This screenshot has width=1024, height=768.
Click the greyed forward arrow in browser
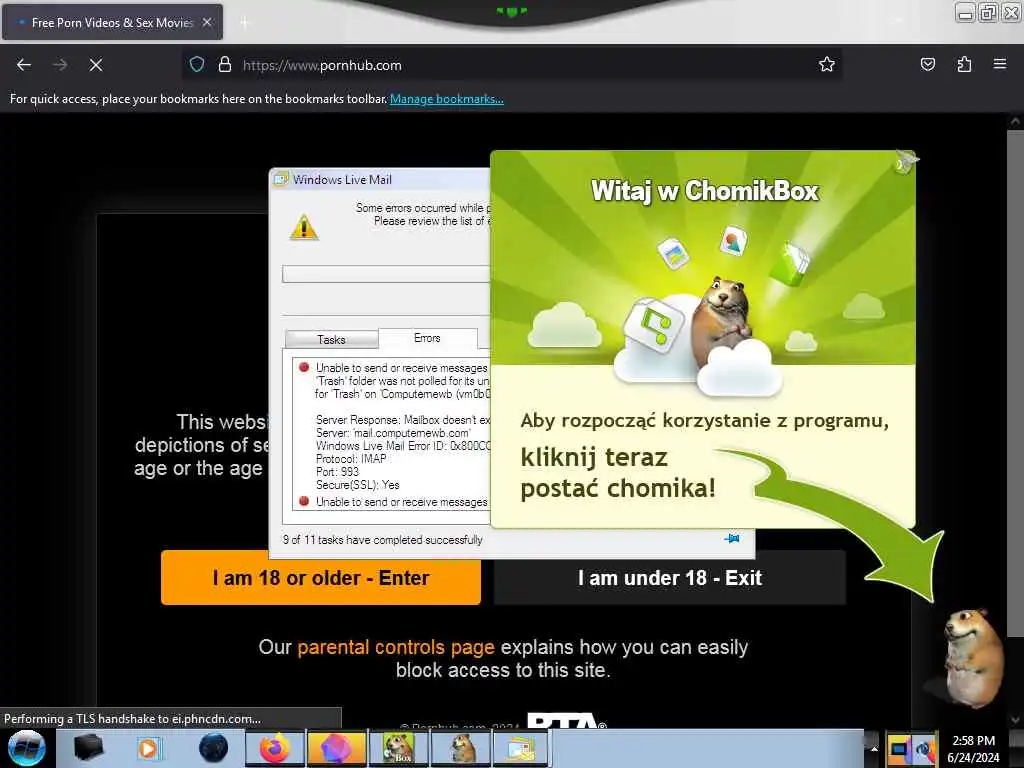click(60, 65)
